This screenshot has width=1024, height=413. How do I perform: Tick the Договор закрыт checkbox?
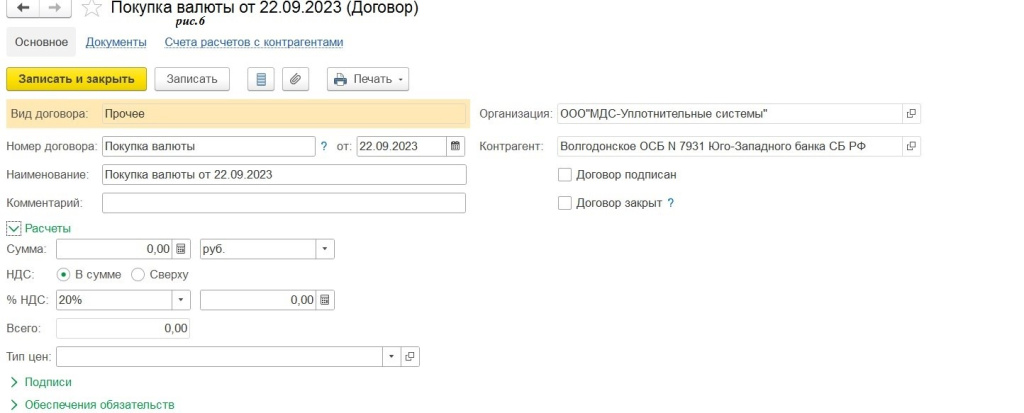(x=565, y=203)
